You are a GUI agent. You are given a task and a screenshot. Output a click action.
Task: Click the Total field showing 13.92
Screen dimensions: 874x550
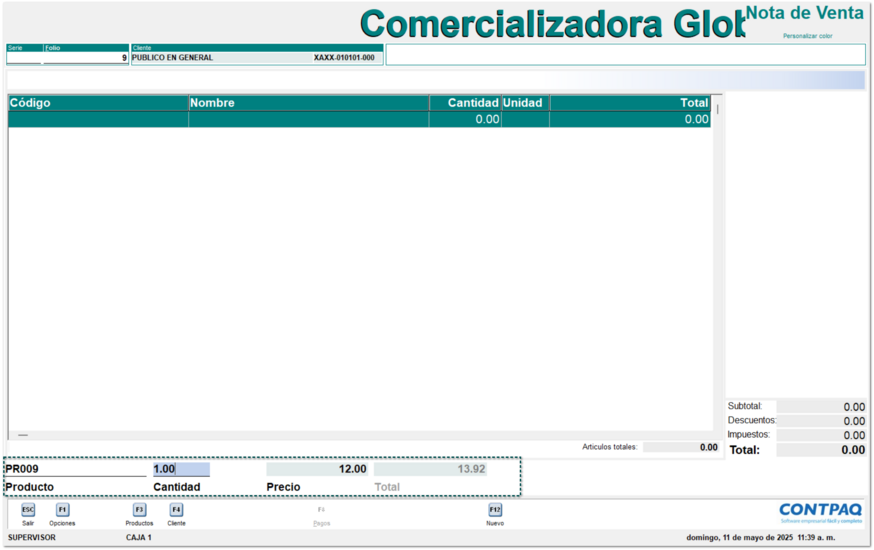coord(430,469)
